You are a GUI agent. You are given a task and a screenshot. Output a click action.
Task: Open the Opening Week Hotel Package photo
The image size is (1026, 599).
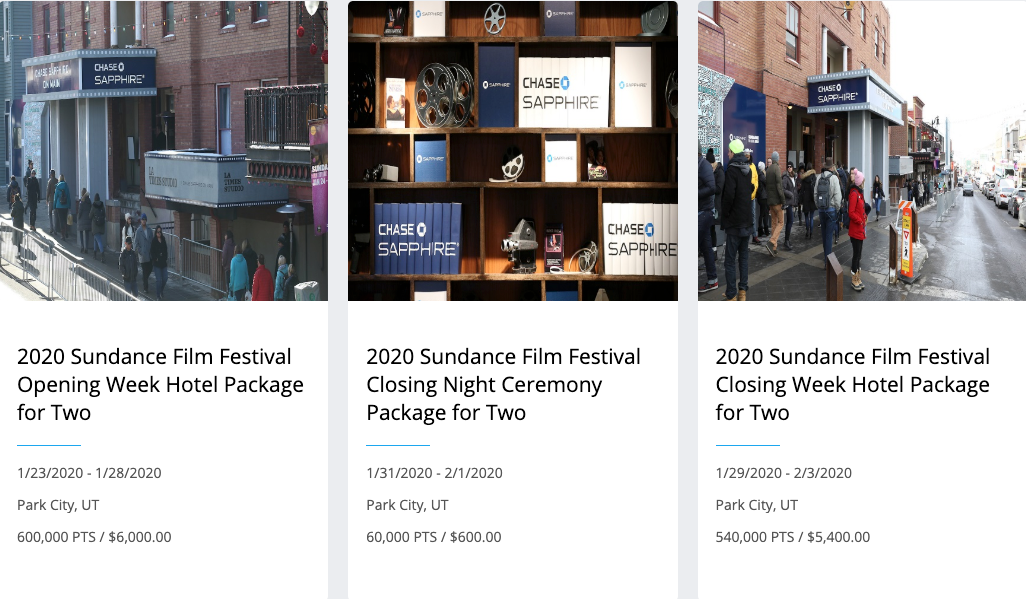pyautogui.click(x=164, y=150)
